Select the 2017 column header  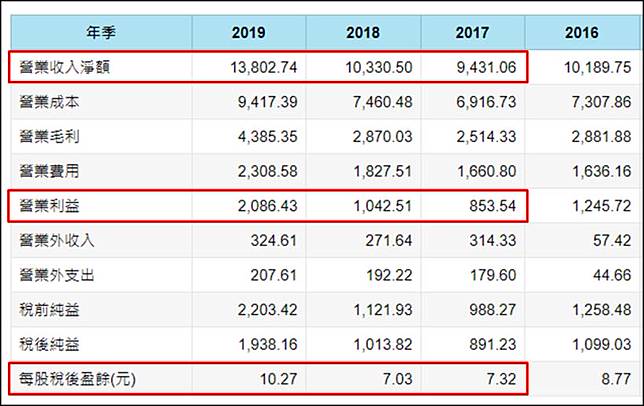[471, 32]
